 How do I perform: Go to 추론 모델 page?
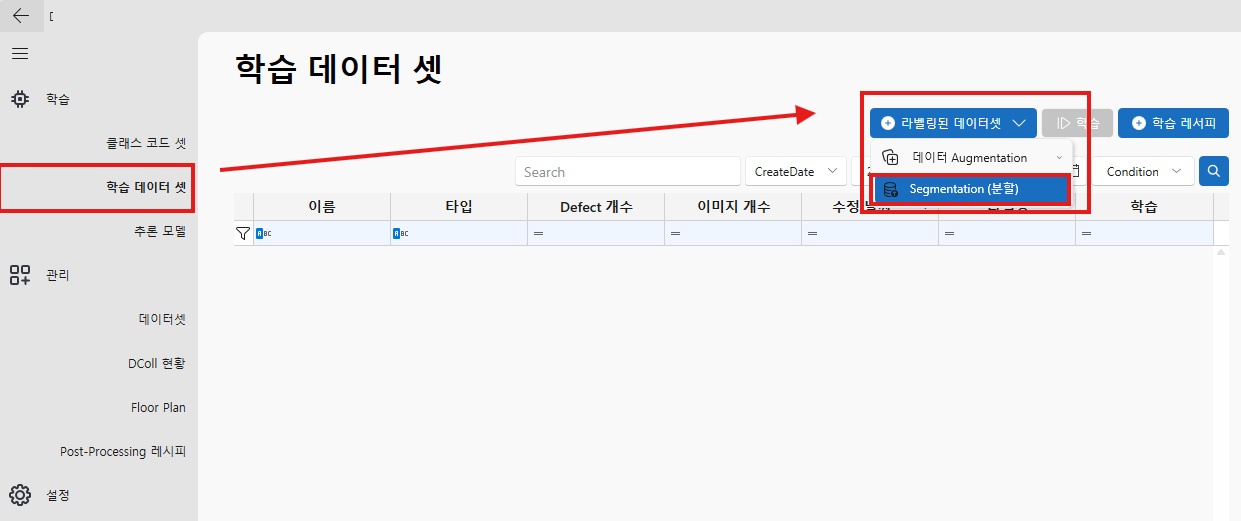tap(160, 231)
